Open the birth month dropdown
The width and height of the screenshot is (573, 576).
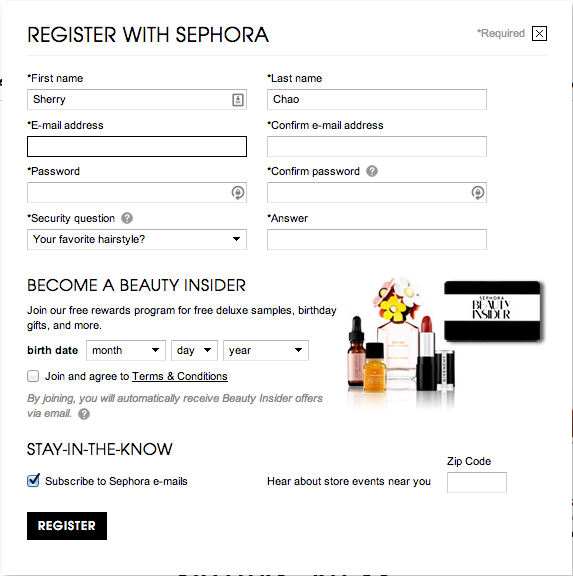pos(126,350)
